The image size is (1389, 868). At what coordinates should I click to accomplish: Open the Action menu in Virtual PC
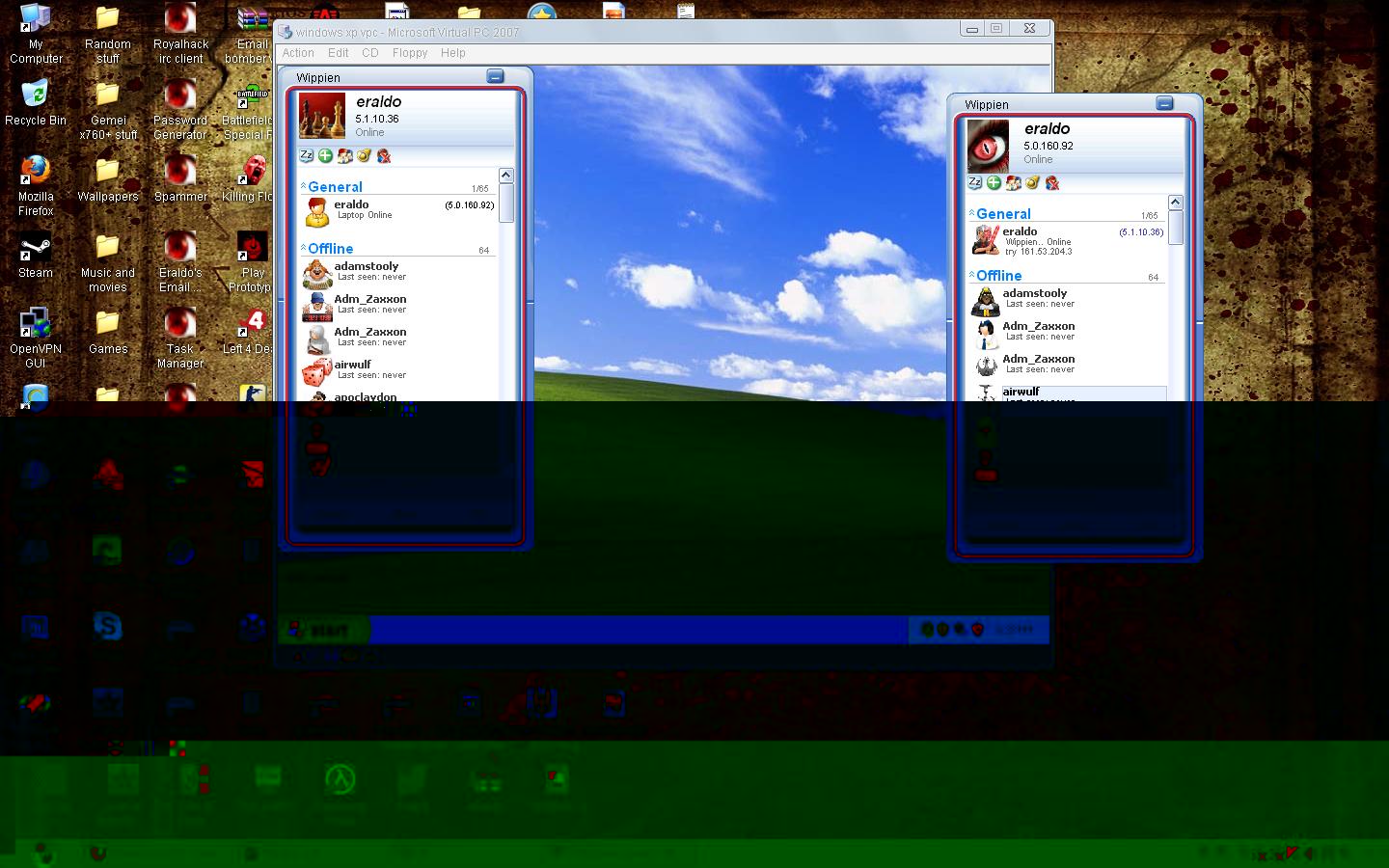coord(298,53)
